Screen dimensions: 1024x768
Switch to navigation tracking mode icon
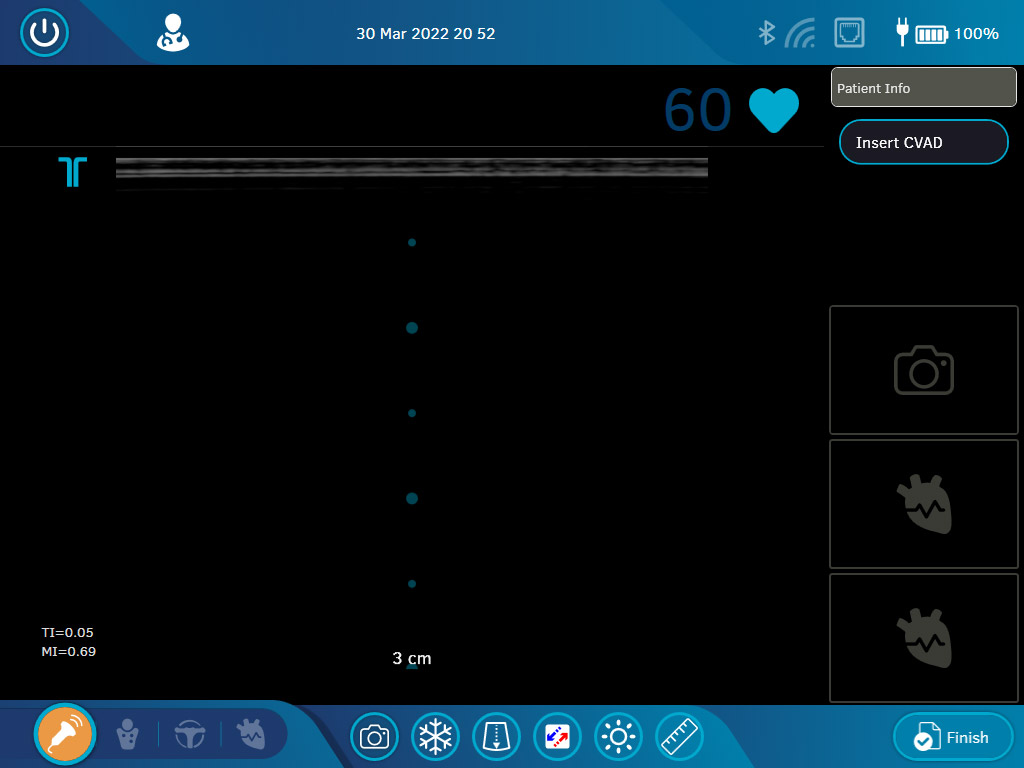point(189,735)
